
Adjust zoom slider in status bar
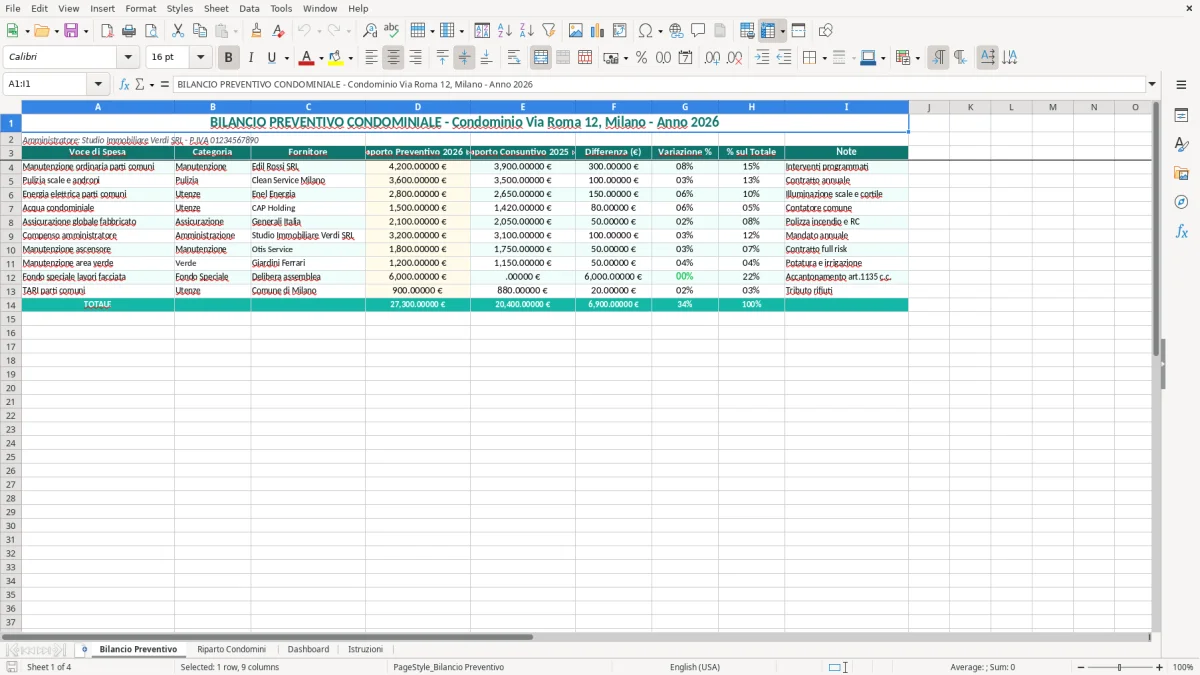1120,667
